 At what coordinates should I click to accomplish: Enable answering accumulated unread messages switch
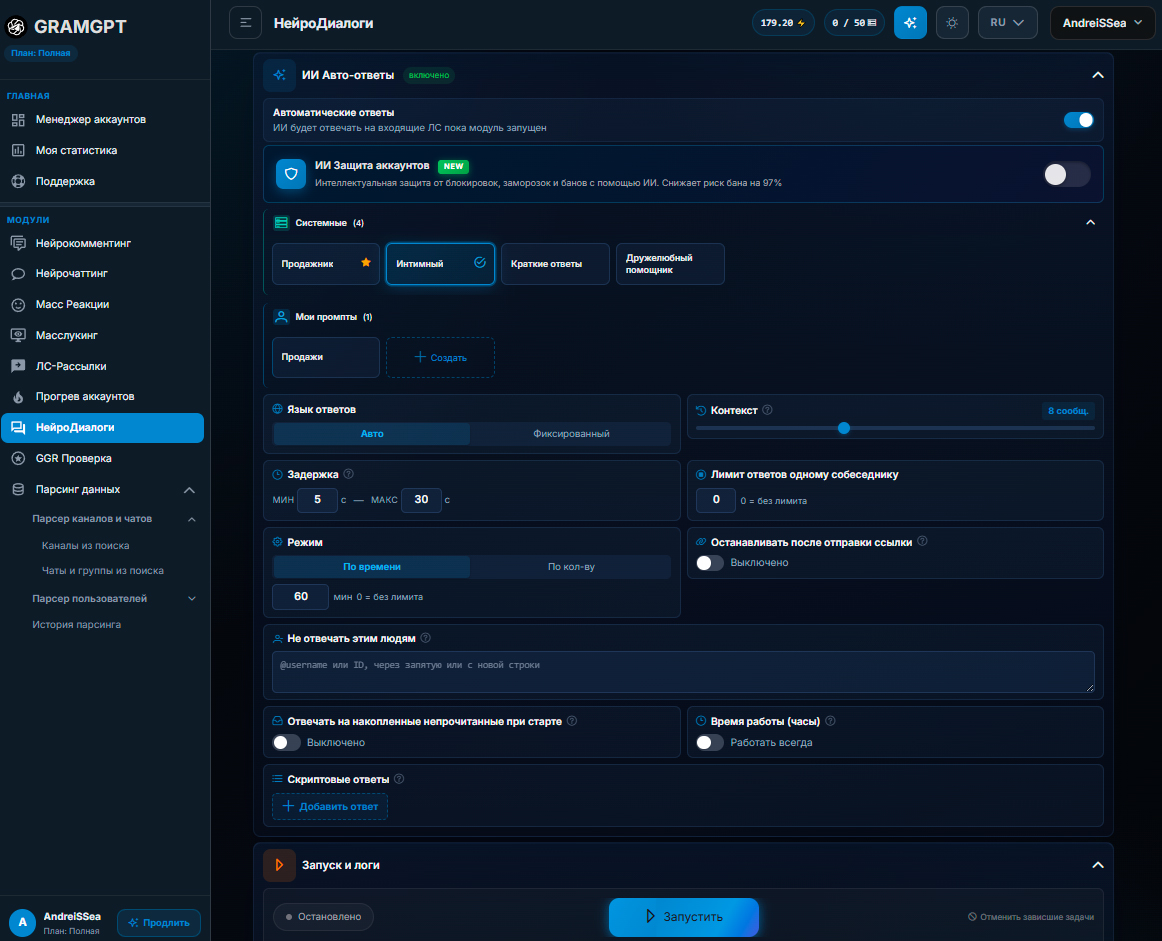pyautogui.click(x=286, y=742)
